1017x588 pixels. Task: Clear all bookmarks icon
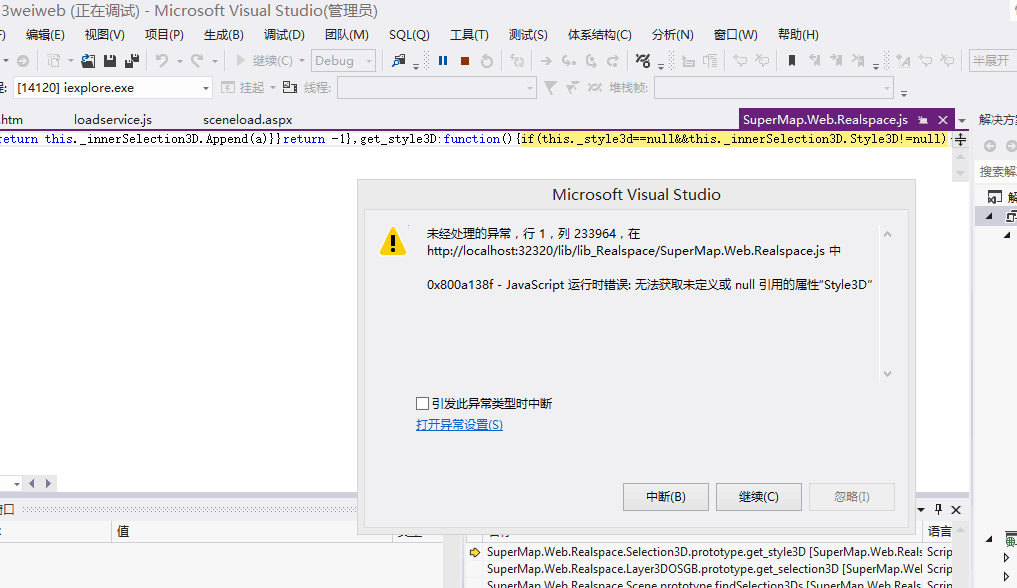pyautogui.click(x=858, y=60)
